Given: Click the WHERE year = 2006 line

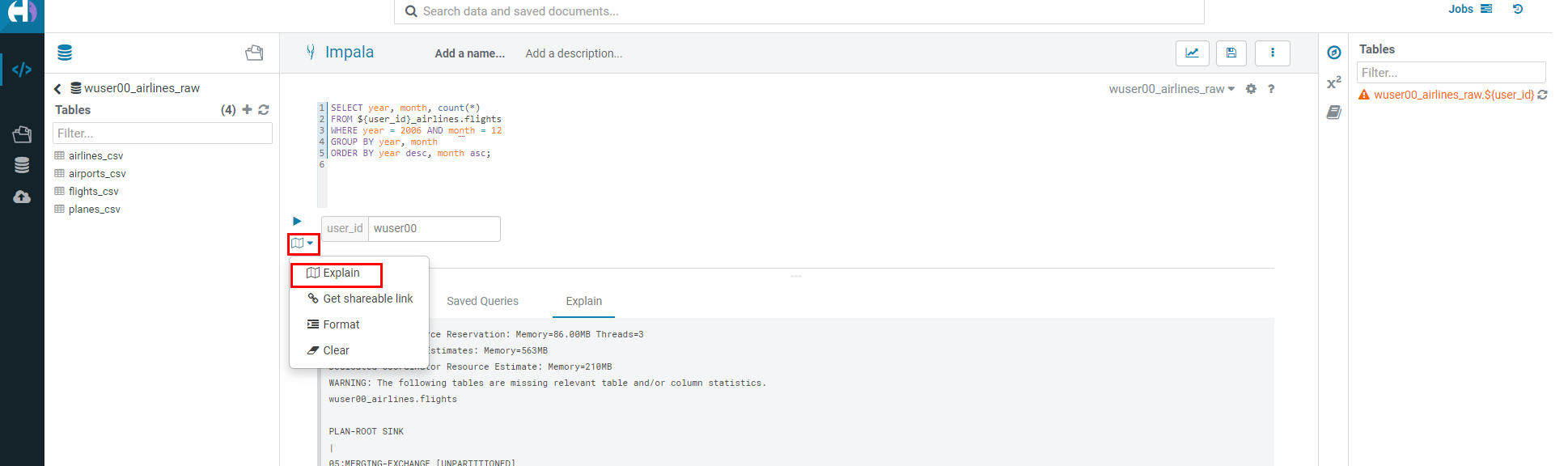Looking at the screenshot, I should click(x=416, y=130).
